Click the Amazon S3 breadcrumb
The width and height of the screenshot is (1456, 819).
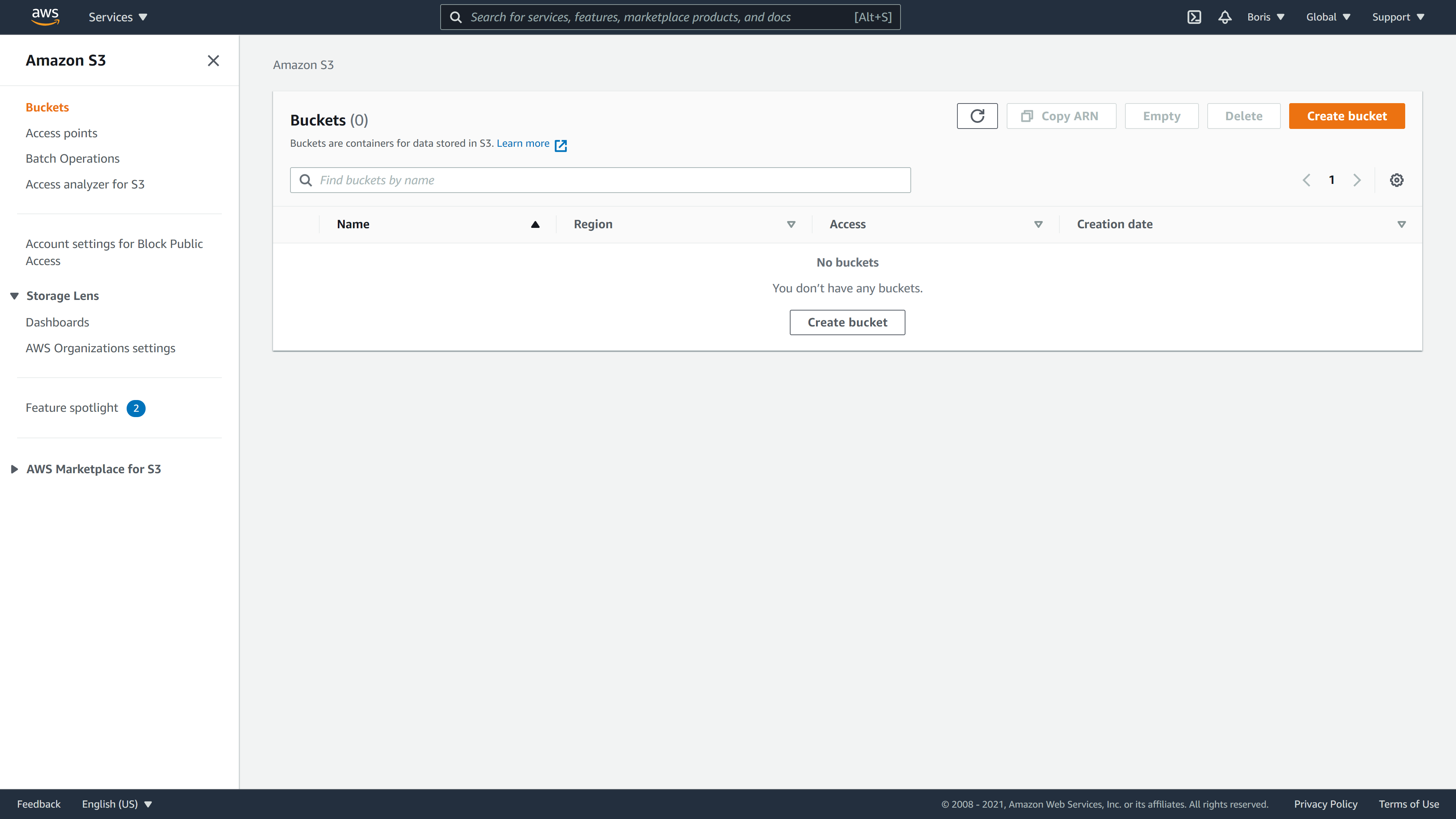[x=303, y=65]
